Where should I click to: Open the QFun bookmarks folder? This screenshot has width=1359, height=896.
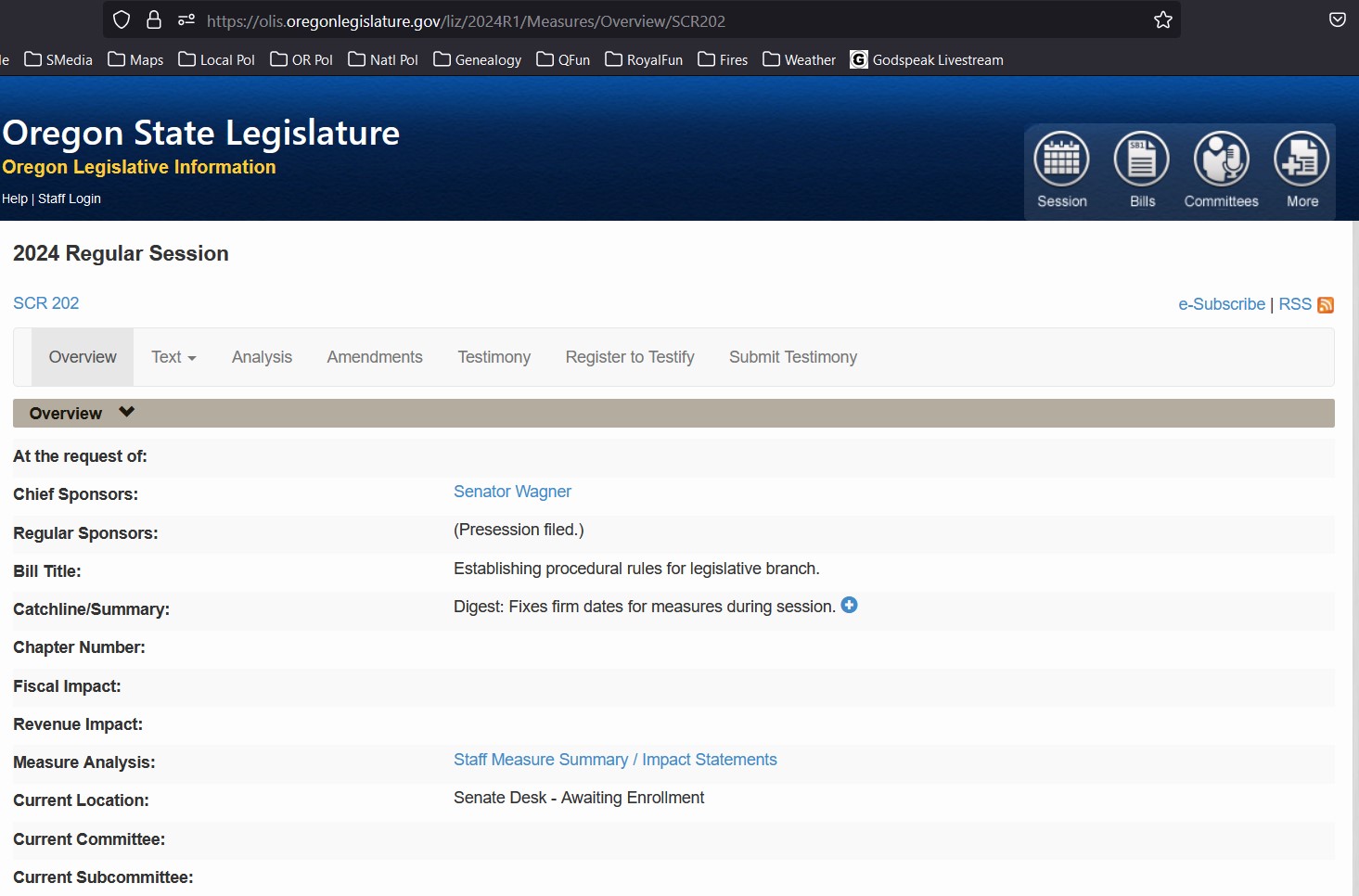[x=563, y=59]
